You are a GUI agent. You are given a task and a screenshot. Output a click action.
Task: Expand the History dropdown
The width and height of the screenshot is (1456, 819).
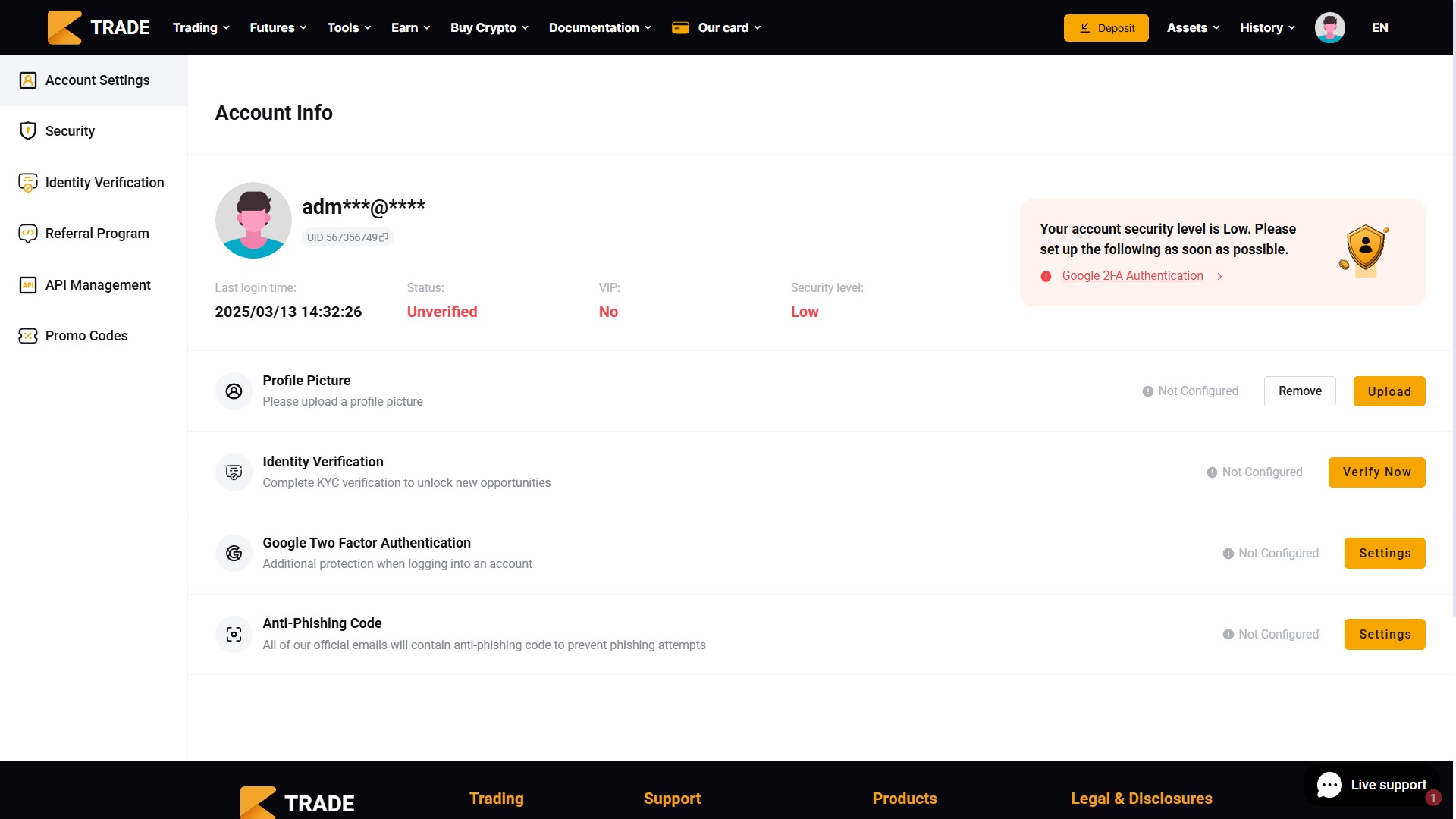coord(1267,28)
